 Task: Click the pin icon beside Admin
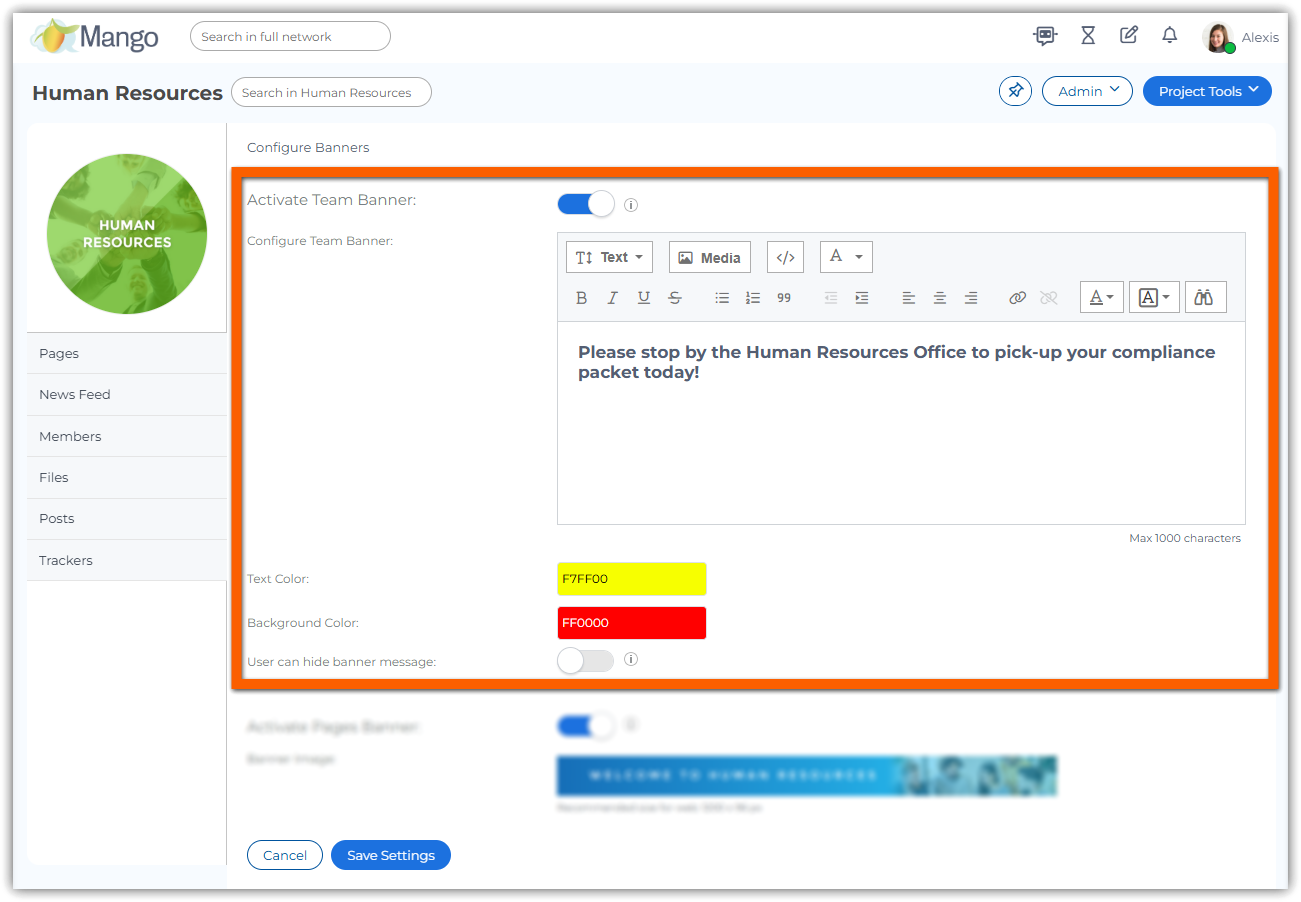1015,91
